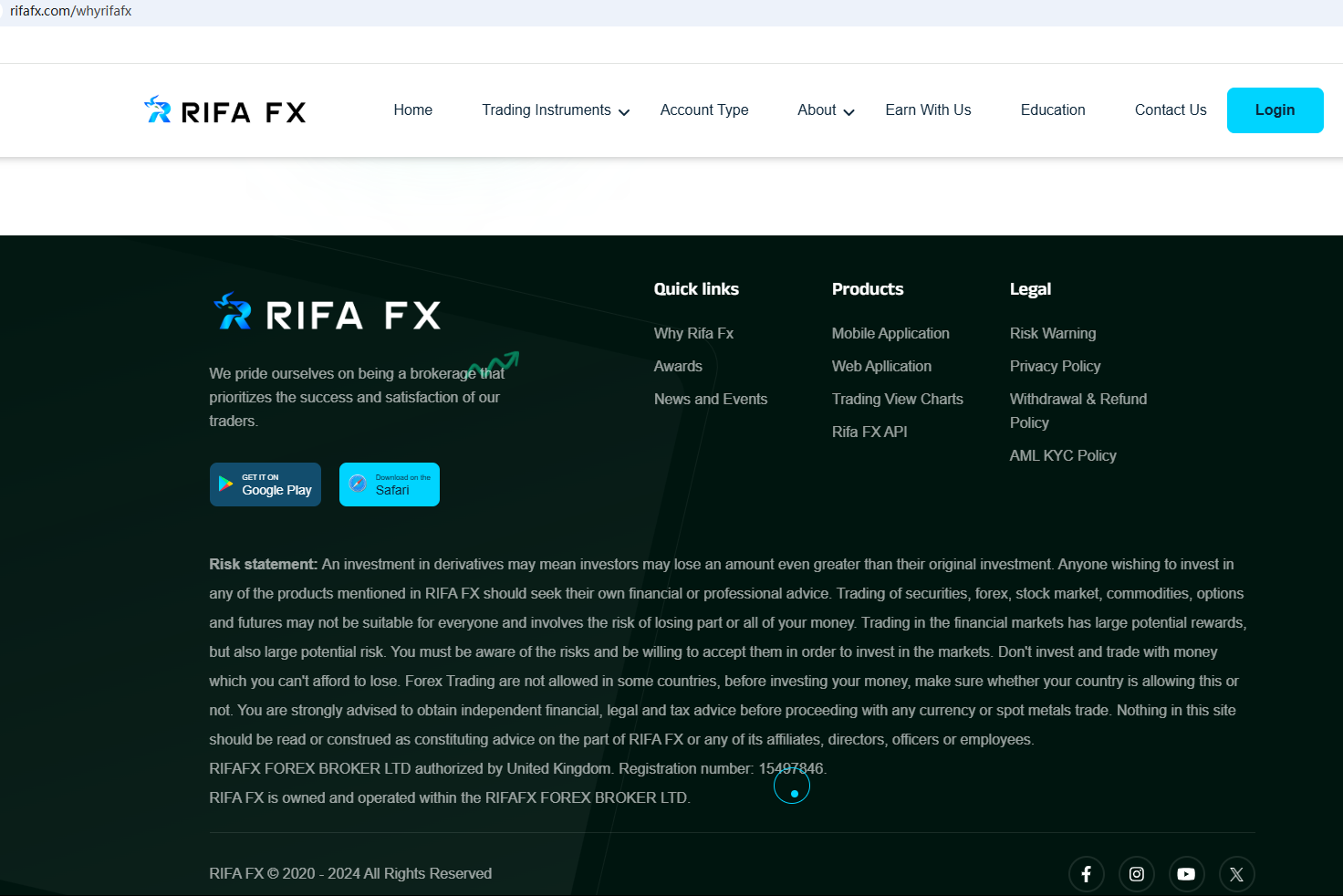Go to the Home menu item
The height and width of the screenshot is (896, 1343).
[x=413, y=109]
